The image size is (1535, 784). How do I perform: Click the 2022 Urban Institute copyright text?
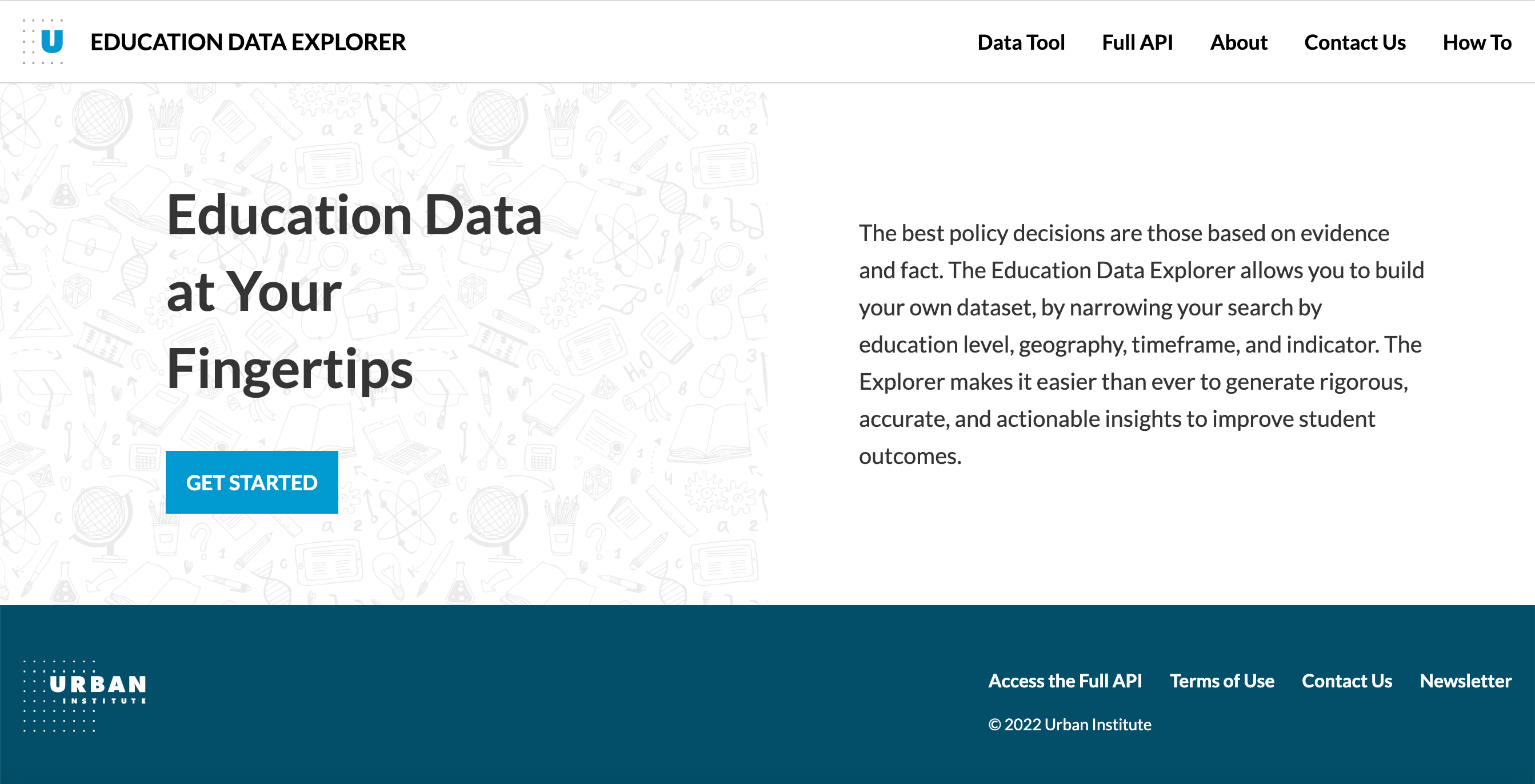coord(1070,725)
